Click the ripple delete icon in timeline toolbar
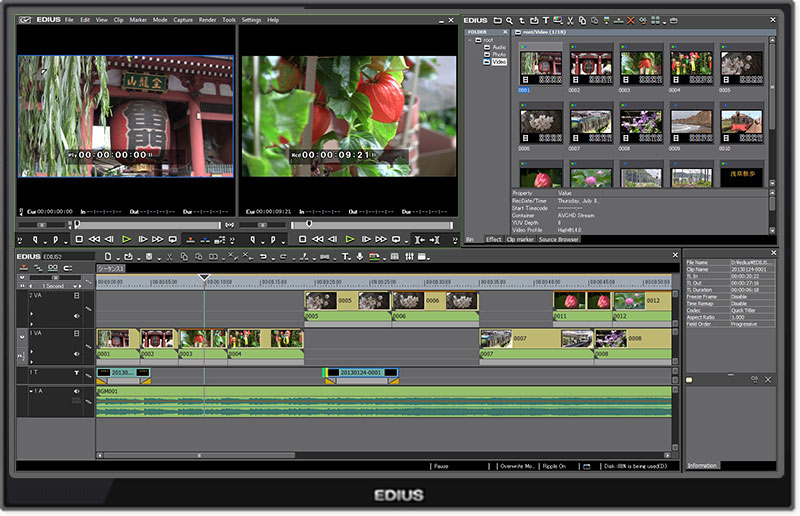The width and height of the screenshot is (800, 516). (246, 256)
